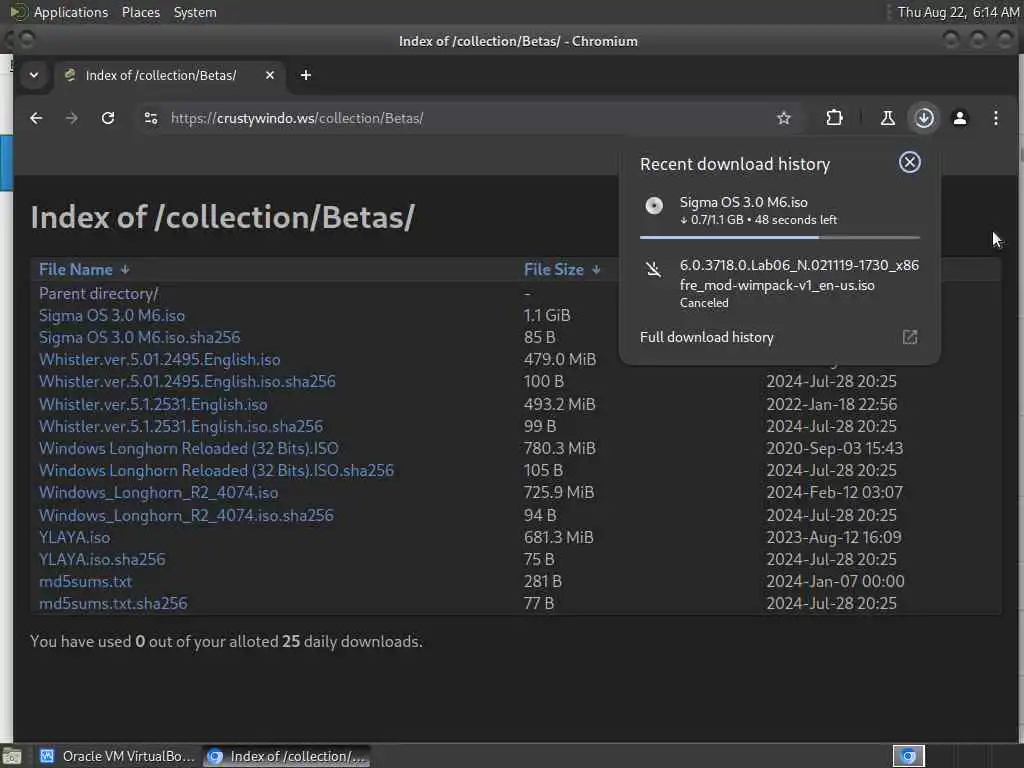The width and height of the screenshot is (1024, 768).
Task: Open the Extensions puzzle icon
Action: (834, 118)
